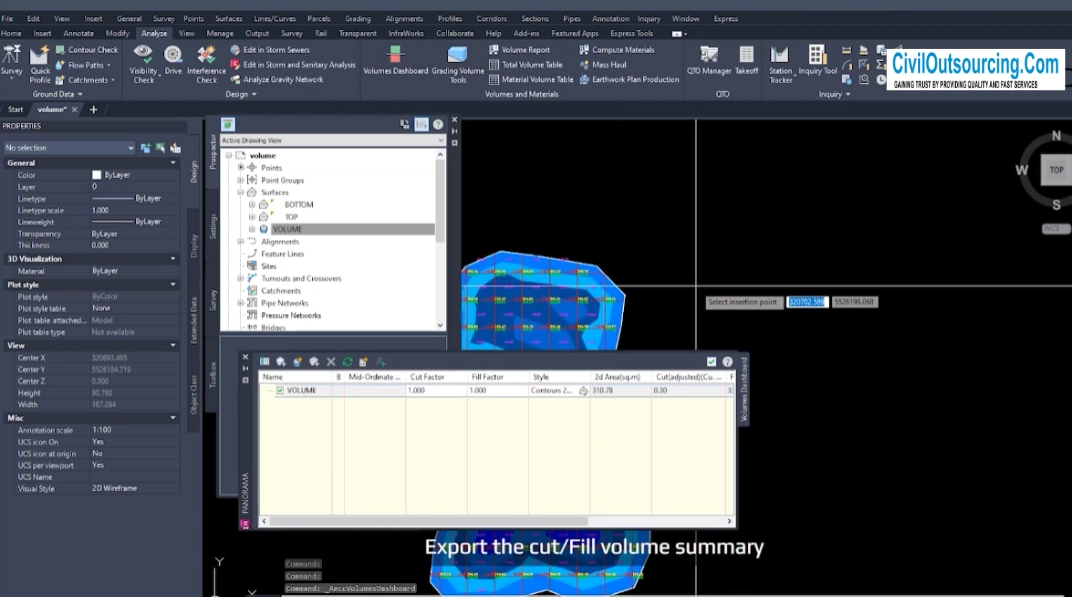Image resolution: width=1072 pixels, height=597 pixels.
Task: Open the No selection dropdown
Action: (x=68, y=148)
